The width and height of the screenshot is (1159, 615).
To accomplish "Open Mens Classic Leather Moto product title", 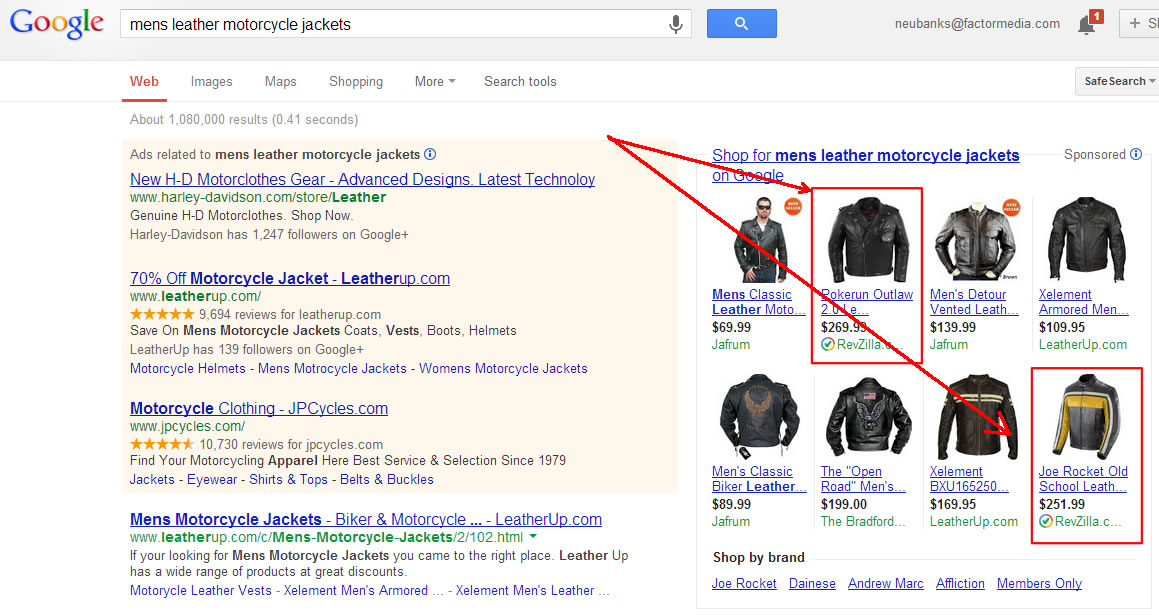I will coord(758,302).
